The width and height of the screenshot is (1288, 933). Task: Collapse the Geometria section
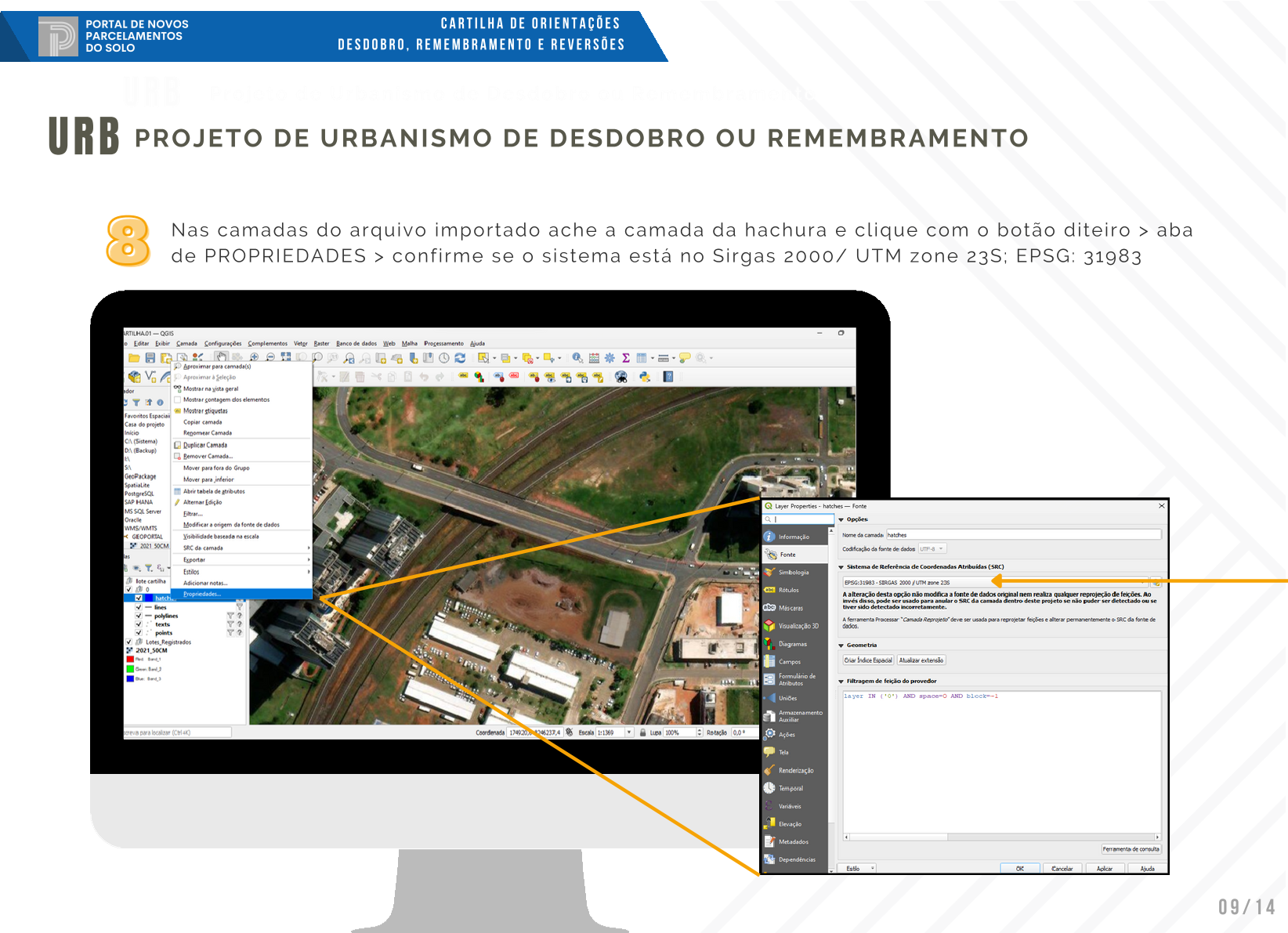click(841, 646)
